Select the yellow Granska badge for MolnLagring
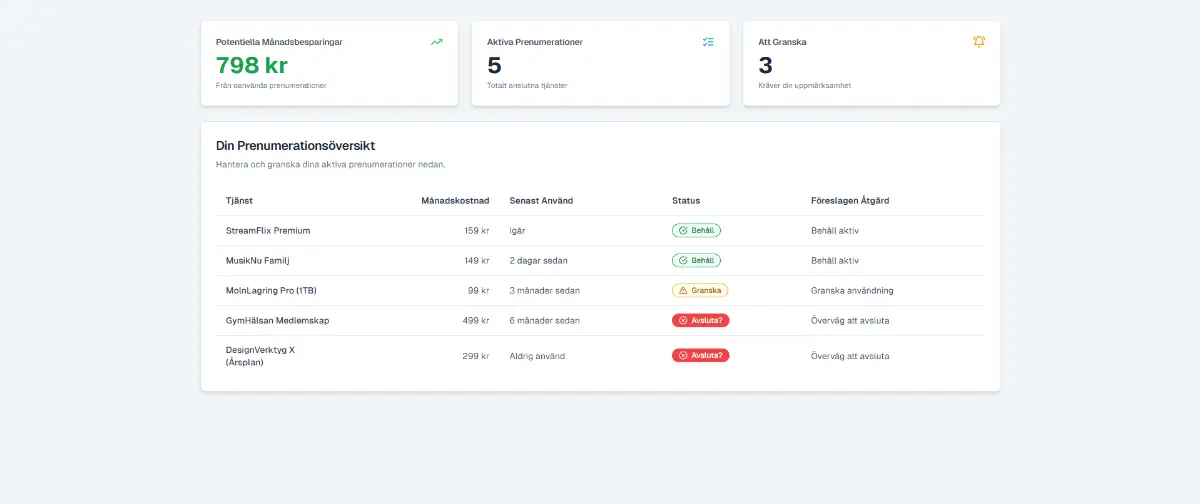 coord(700,290)
